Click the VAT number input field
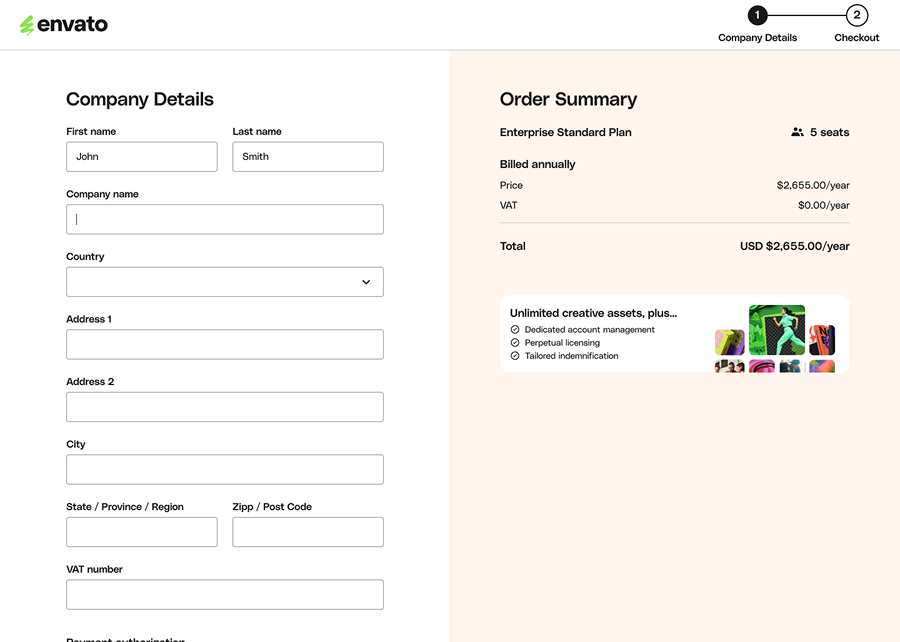 (224, 594)
